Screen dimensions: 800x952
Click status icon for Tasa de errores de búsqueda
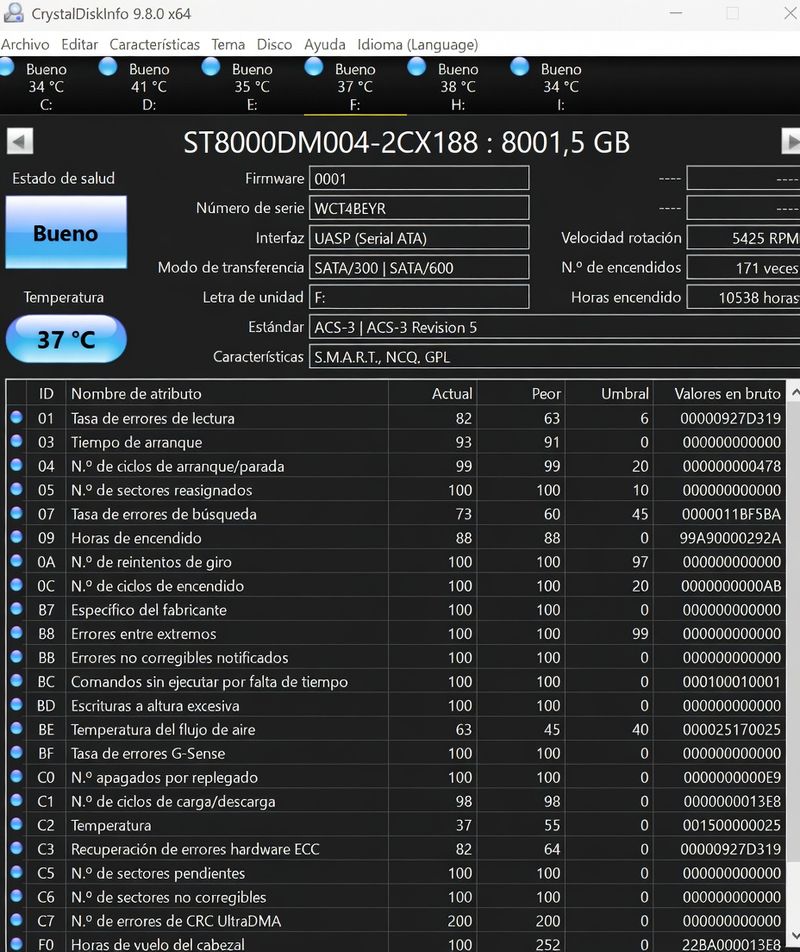(16, 513)
